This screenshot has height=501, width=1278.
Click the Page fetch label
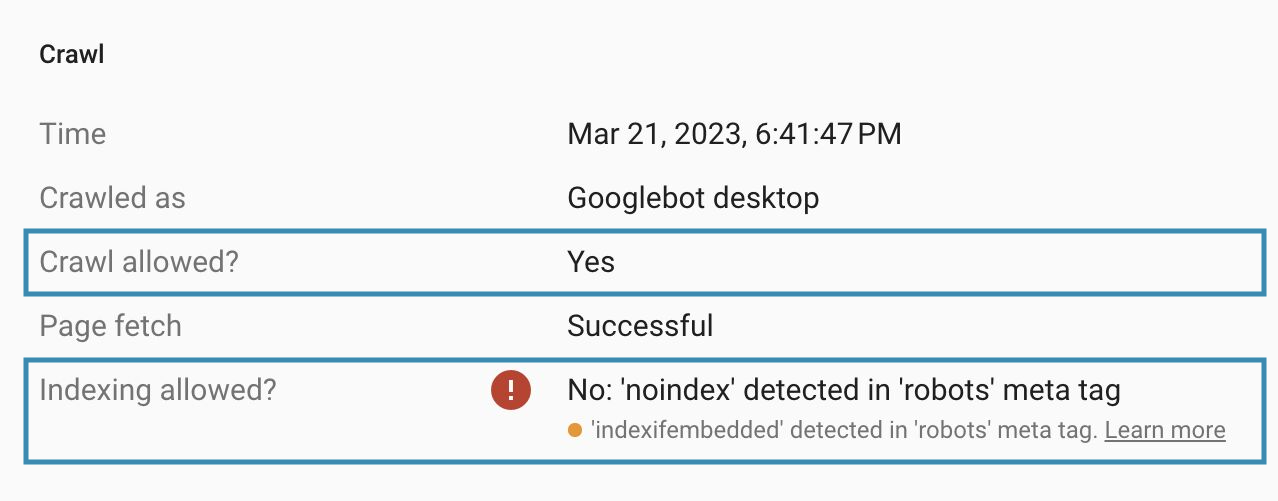[x=110, y=326]
